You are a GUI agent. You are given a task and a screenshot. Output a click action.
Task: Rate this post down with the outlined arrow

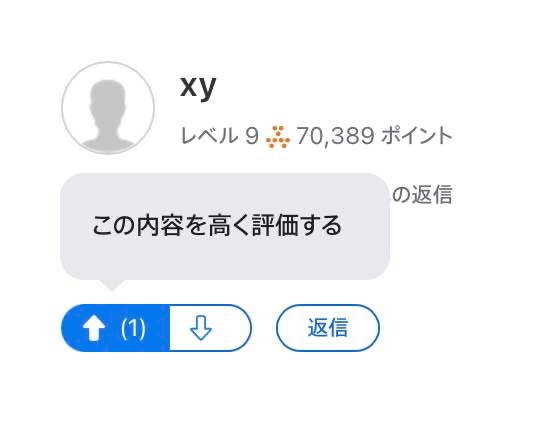(x=201, y=328)
